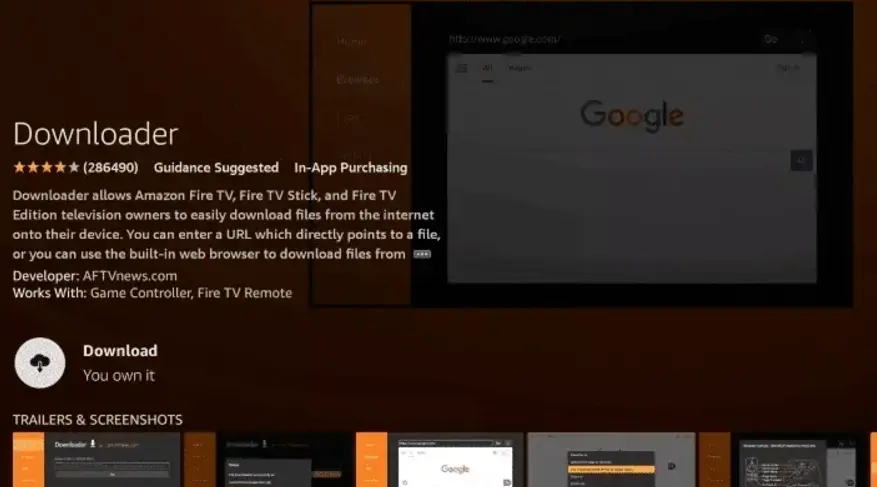Open the first Downloader home screenshot thumbnail
877x487 pixels.
point(96,459)
